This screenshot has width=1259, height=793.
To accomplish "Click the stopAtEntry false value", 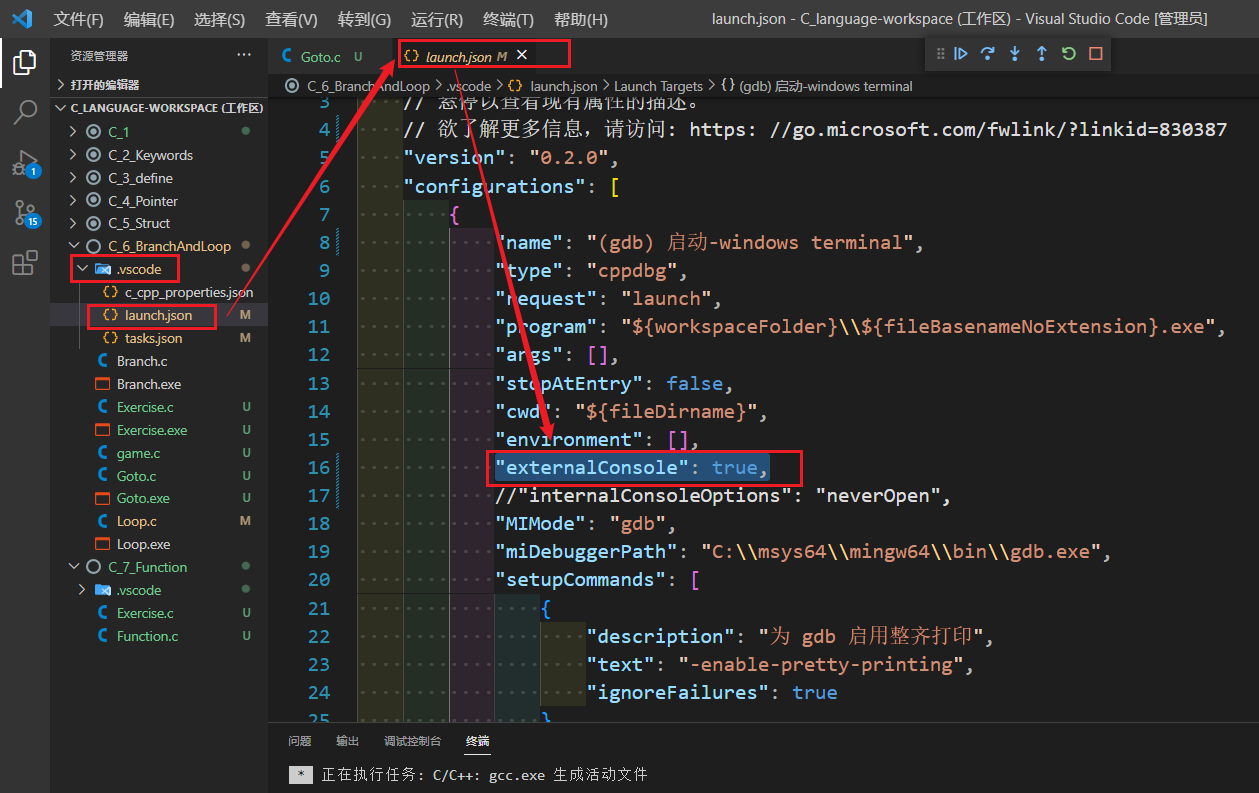I will (x=695, y=383).
